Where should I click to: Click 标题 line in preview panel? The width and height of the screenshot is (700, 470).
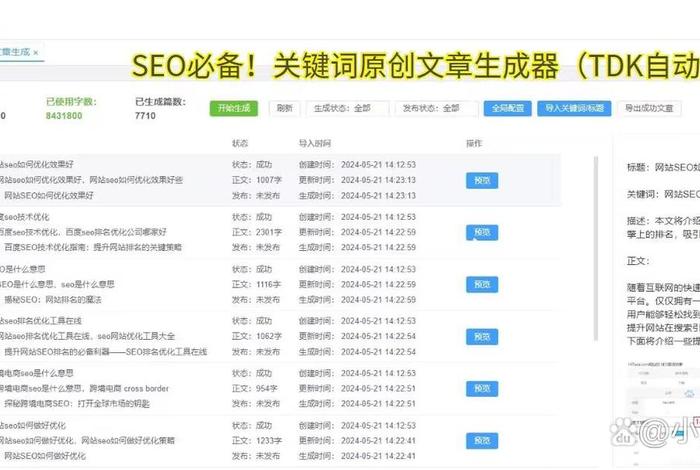tap(663, 167)
